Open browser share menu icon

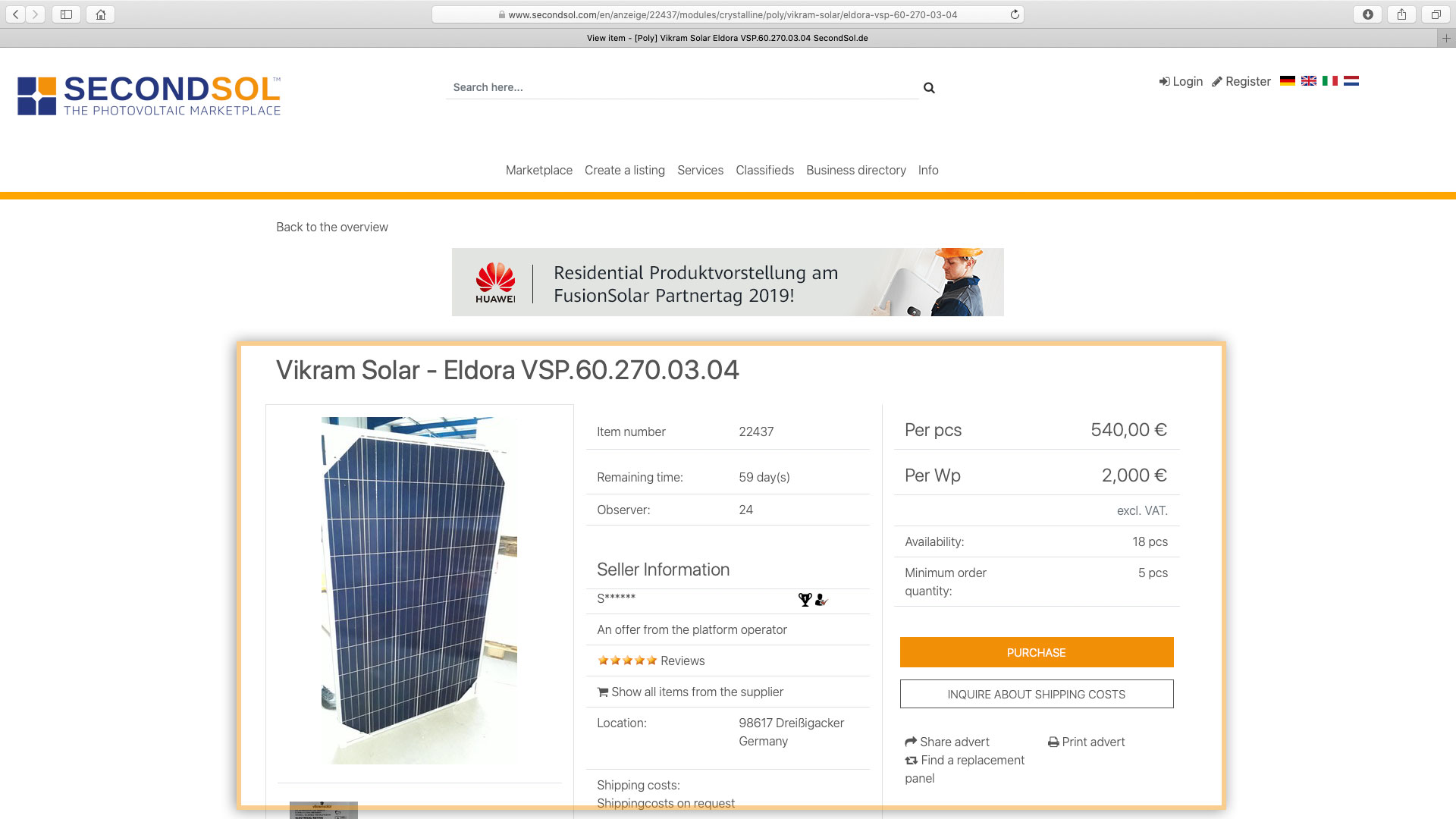click(x=1401, y=14)
